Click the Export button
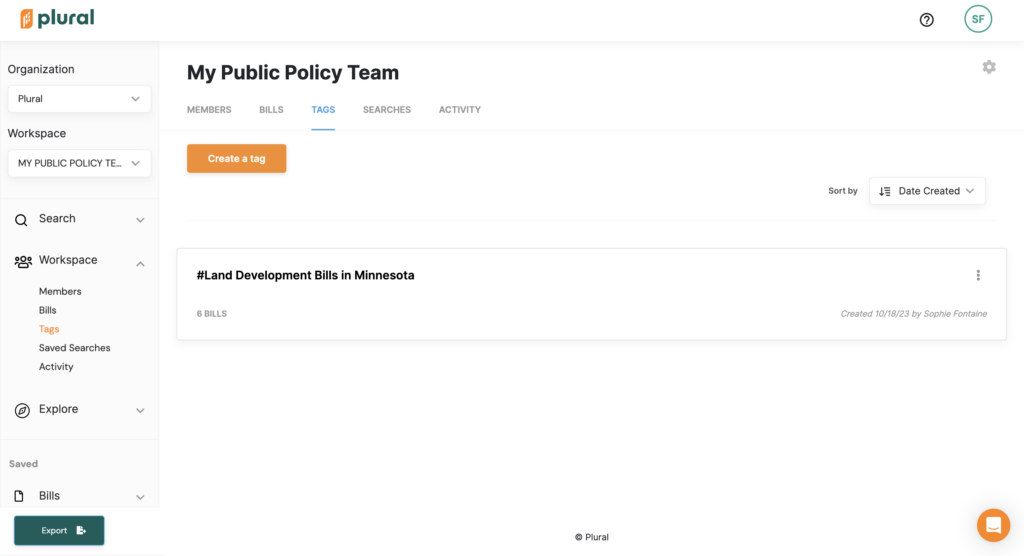Image resolution: width=1024 pixels, height=556 pixels. (59, 530)
